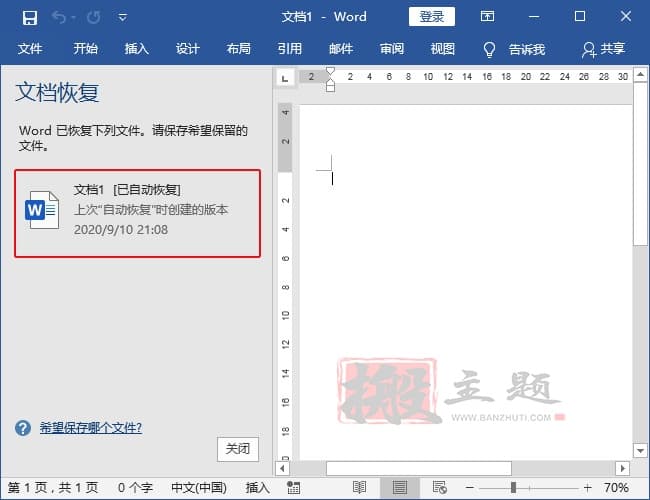
Task: Click the Redo icon in quick access toolbar
Action: [93, 17]
